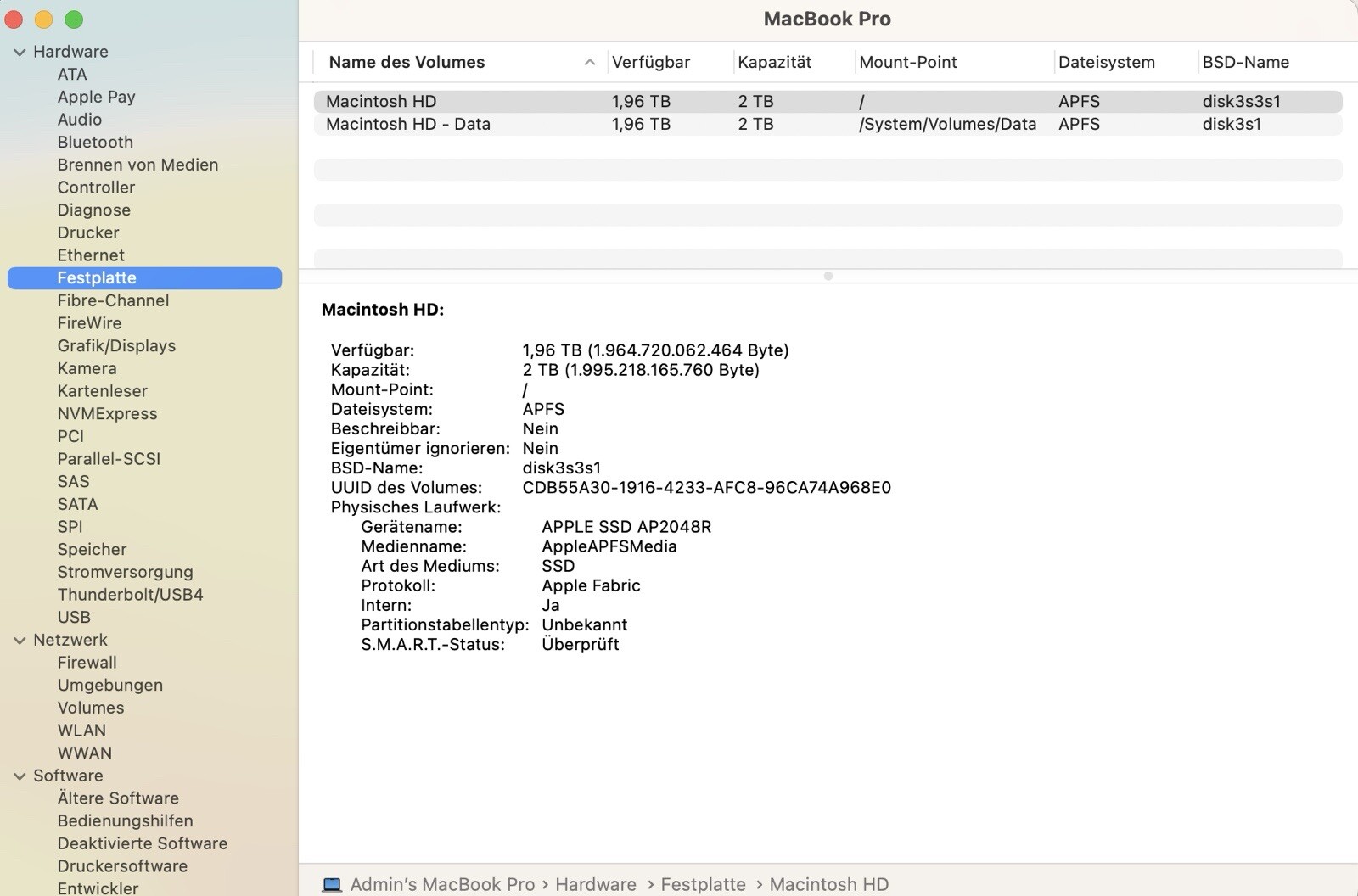Click the APPLE SSD AP2048R device name
The height and width of the screenshot is (896, 1358).
point(626,527)
